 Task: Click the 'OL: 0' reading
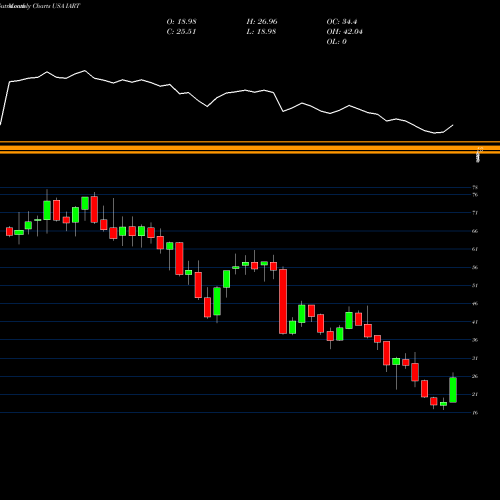336,42
